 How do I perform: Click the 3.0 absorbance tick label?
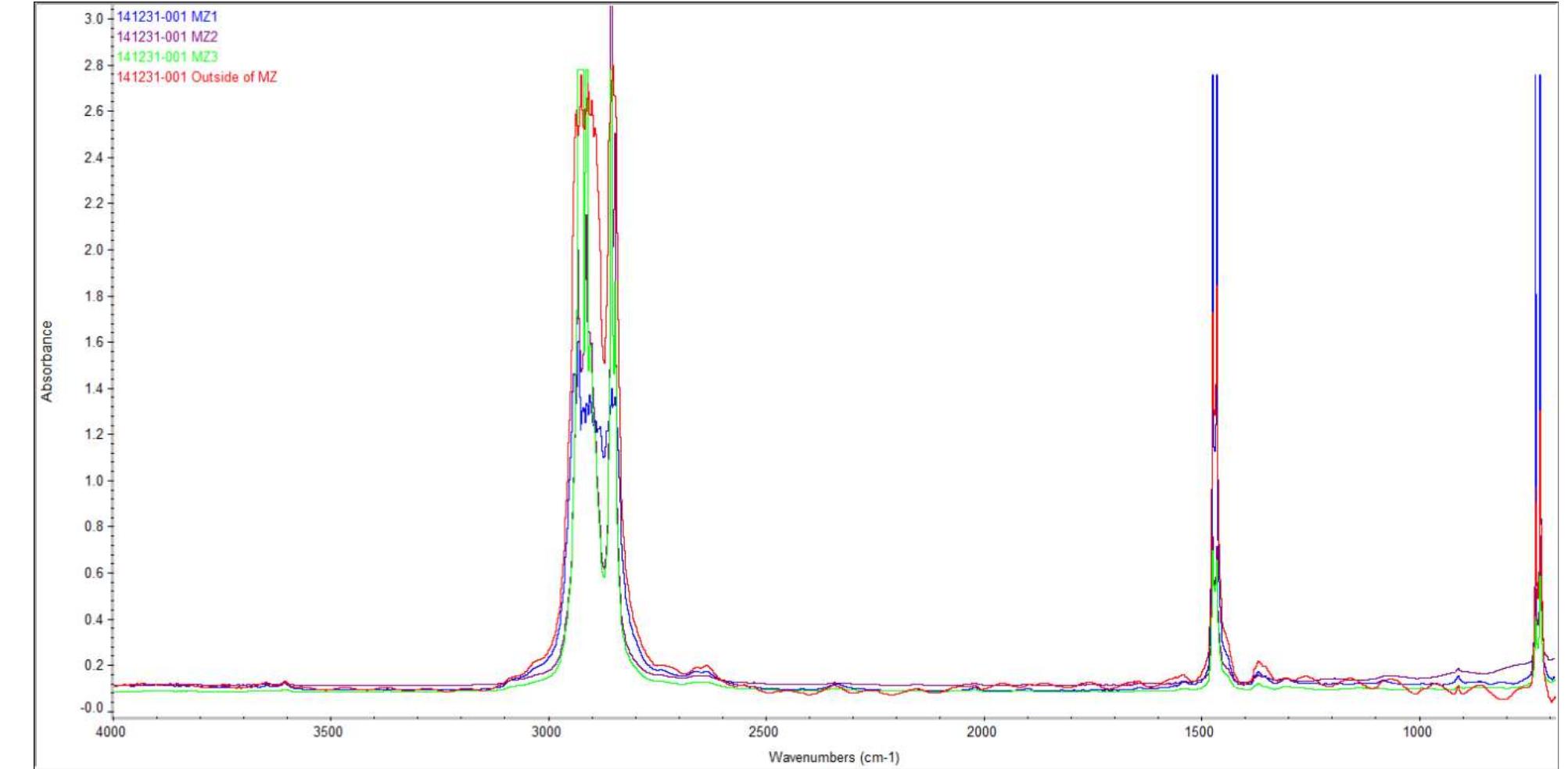coord(94,19)
